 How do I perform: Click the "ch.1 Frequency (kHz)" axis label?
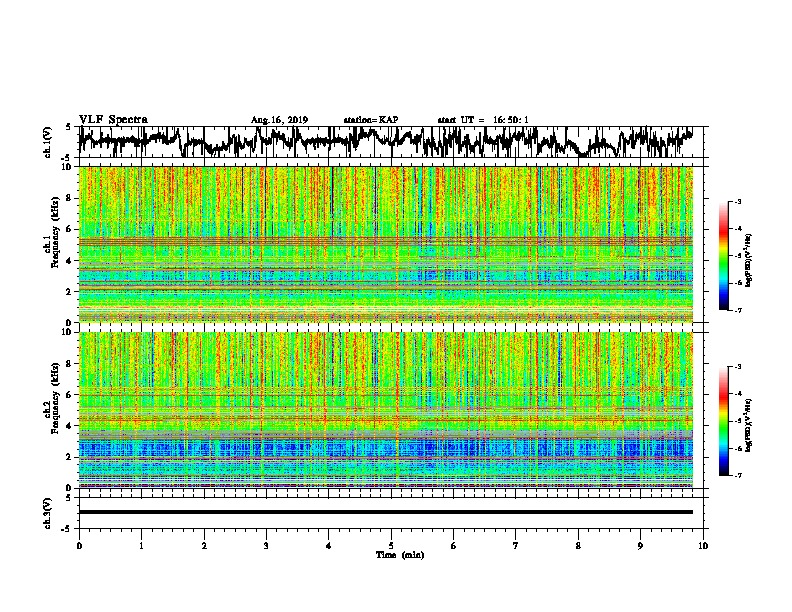point(53,233)
